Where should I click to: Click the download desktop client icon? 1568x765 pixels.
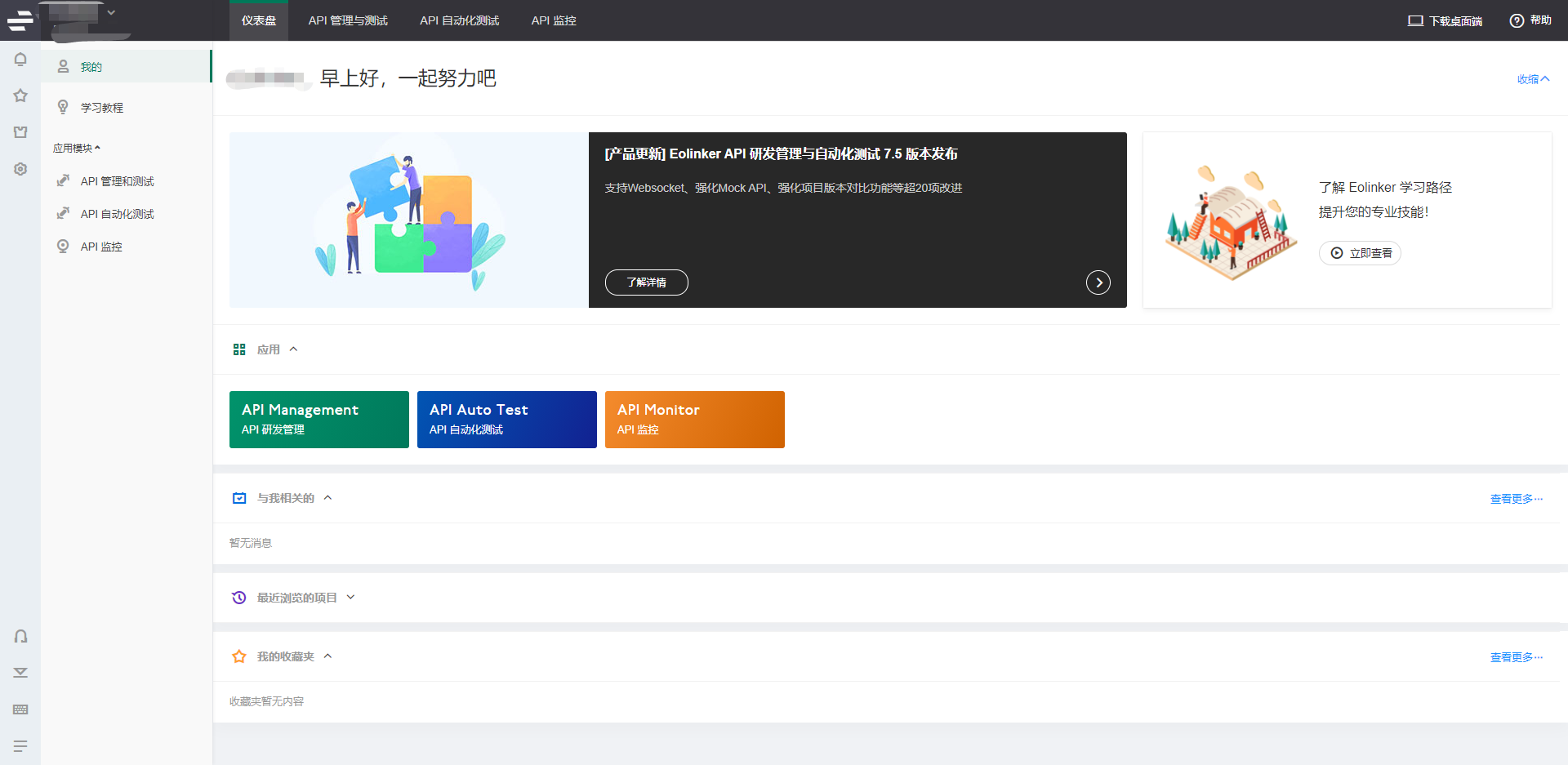[x=1415, y=20]
